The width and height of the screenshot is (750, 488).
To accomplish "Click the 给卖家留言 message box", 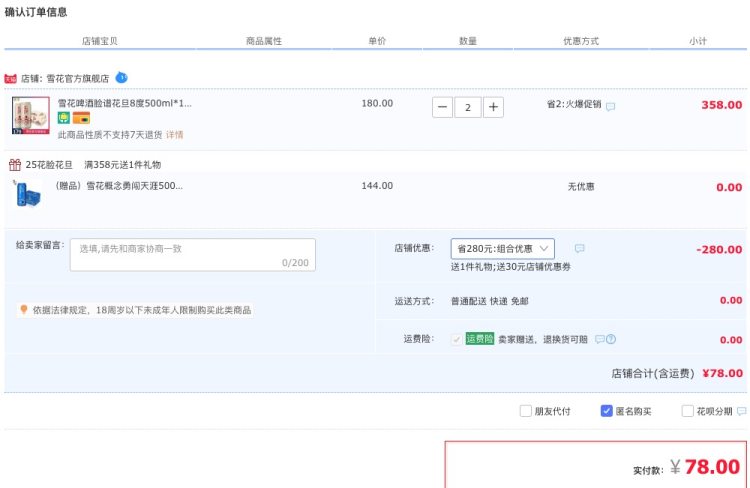I will (x=193, y=255).
